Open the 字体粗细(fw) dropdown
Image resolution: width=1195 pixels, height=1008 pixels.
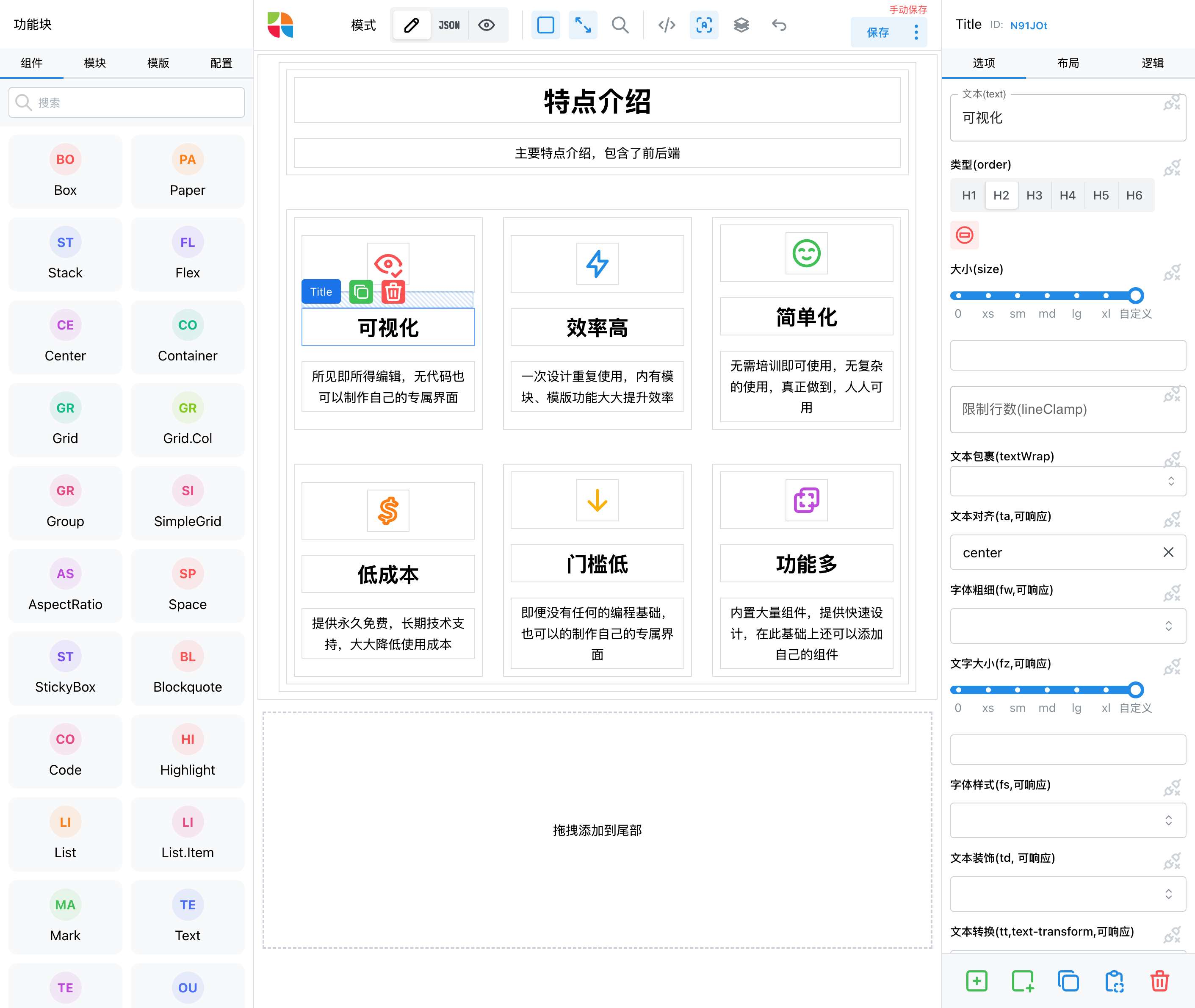point(1068,626)
